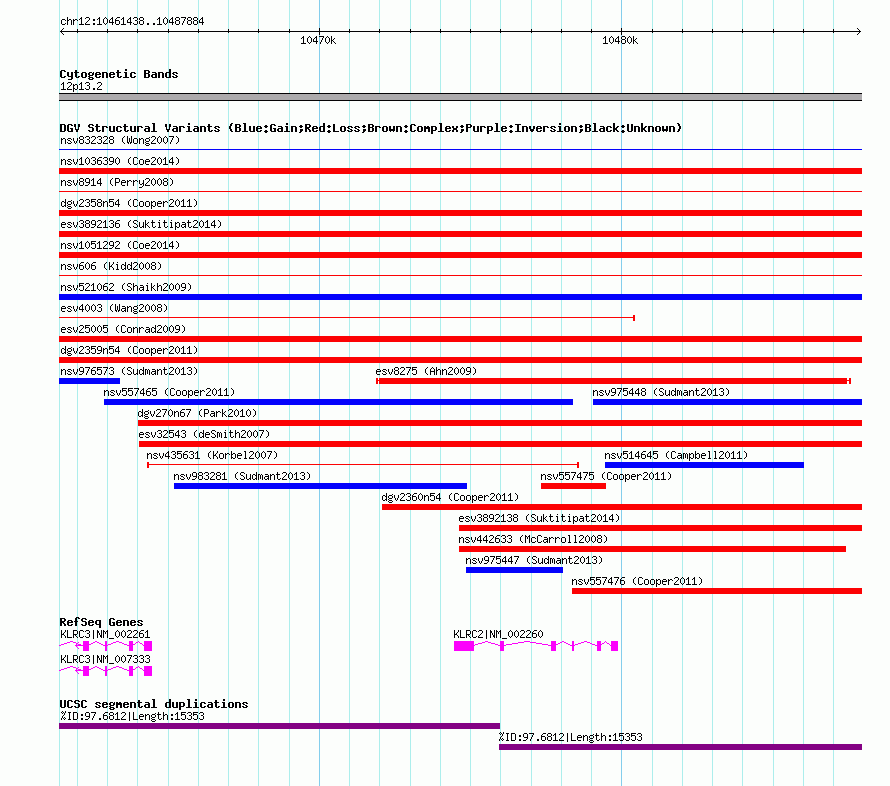
Task: Click the nsv832328 (Wong2007) variant label
Action: [120, 140]
